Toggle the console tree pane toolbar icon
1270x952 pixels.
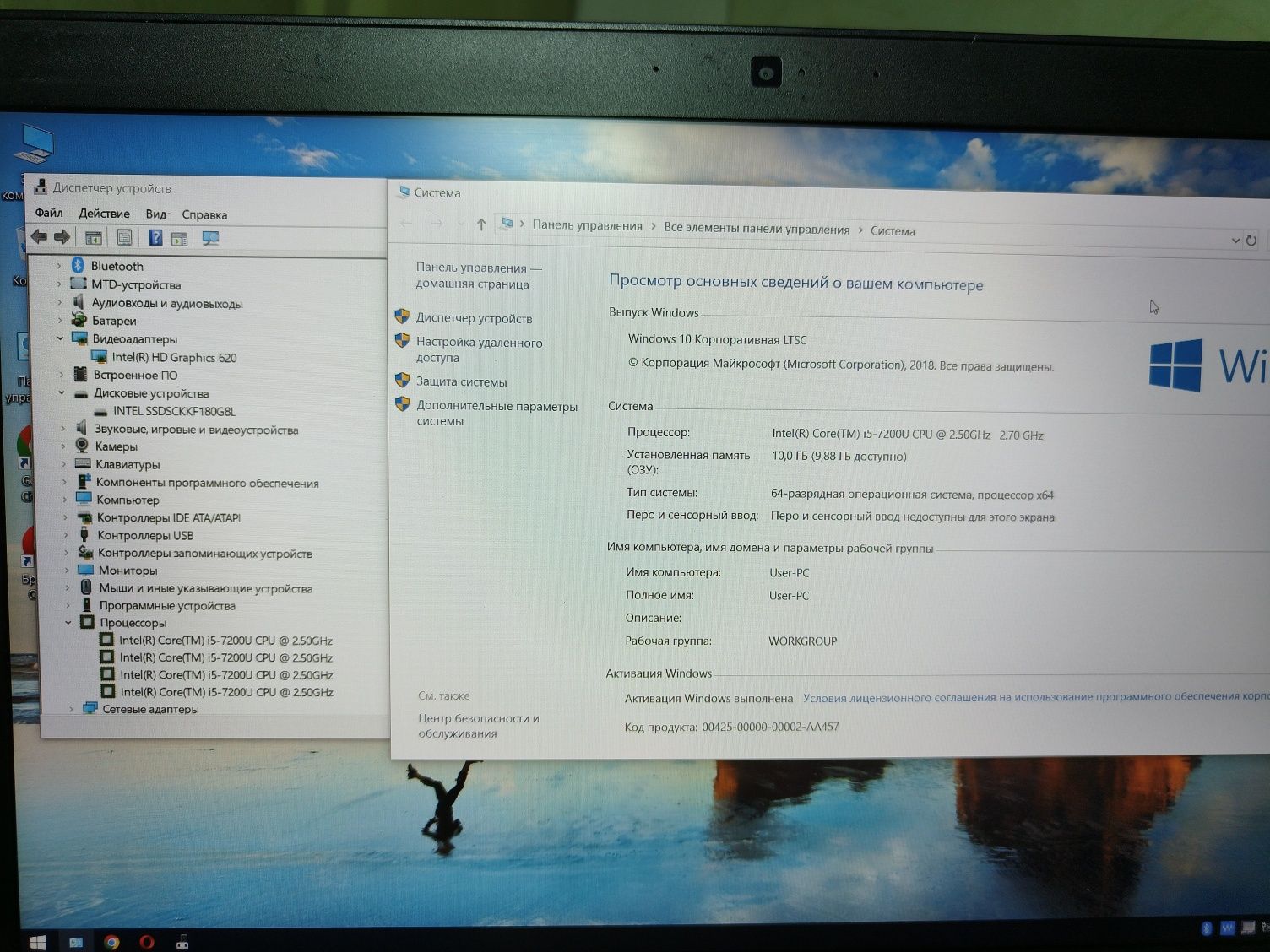(x=94, y=238)
